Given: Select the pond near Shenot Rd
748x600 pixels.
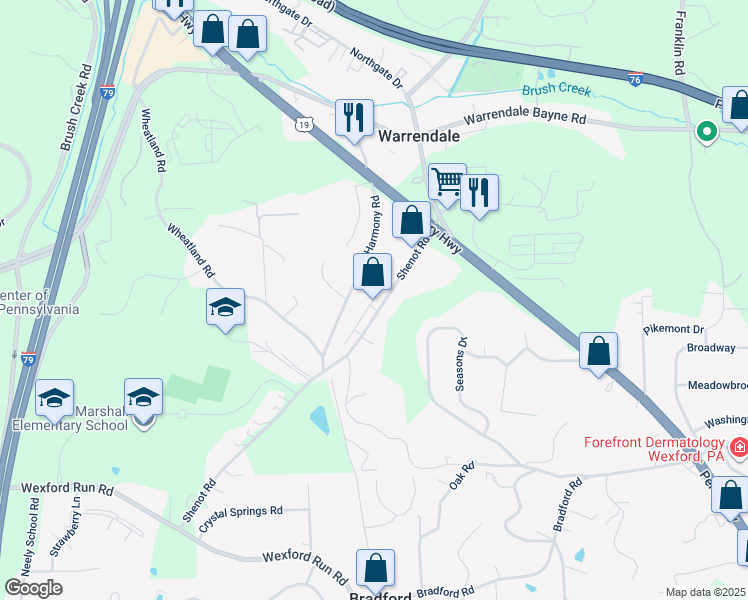Looking at the screenshot, I should 320,420.
